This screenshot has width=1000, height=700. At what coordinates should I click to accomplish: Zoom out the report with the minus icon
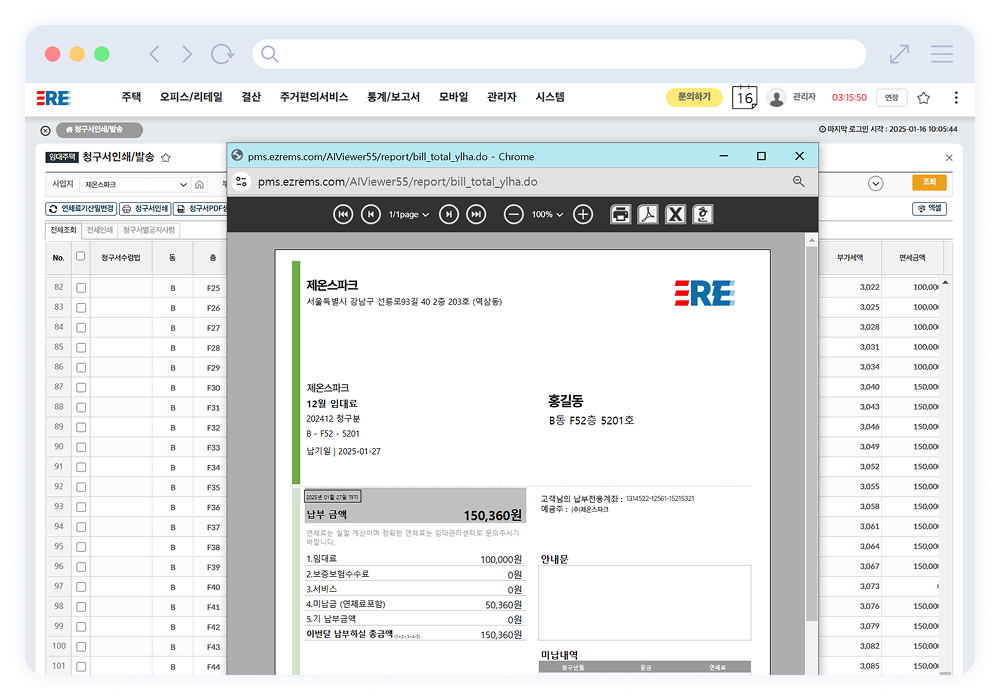pyautogui.click(x=513, y=214)
